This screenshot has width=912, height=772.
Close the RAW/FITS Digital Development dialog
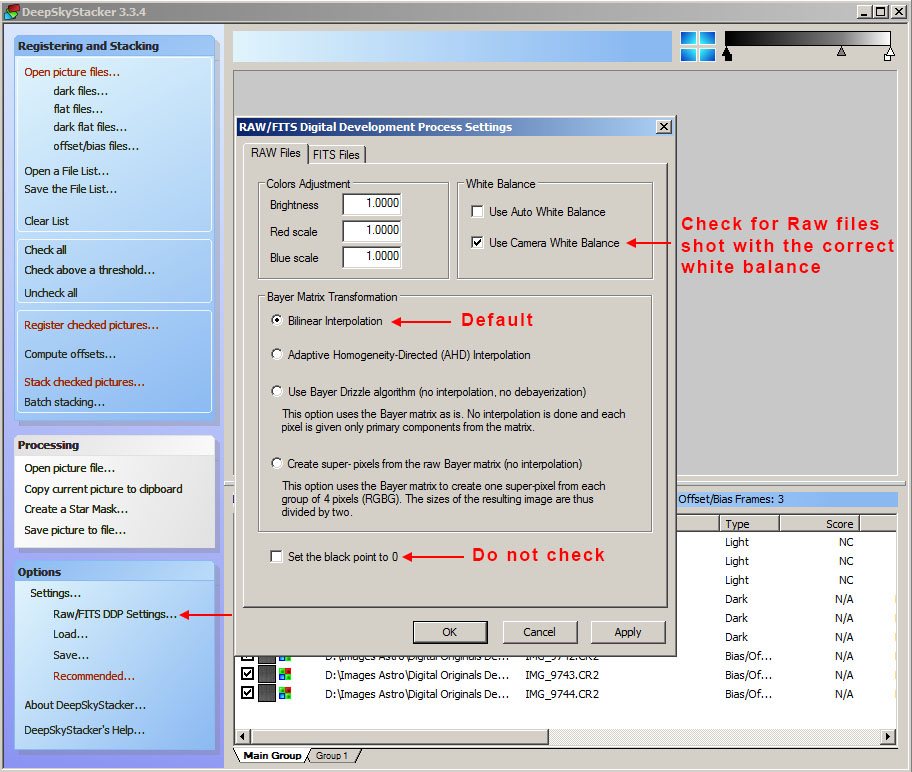coord(664,127)
